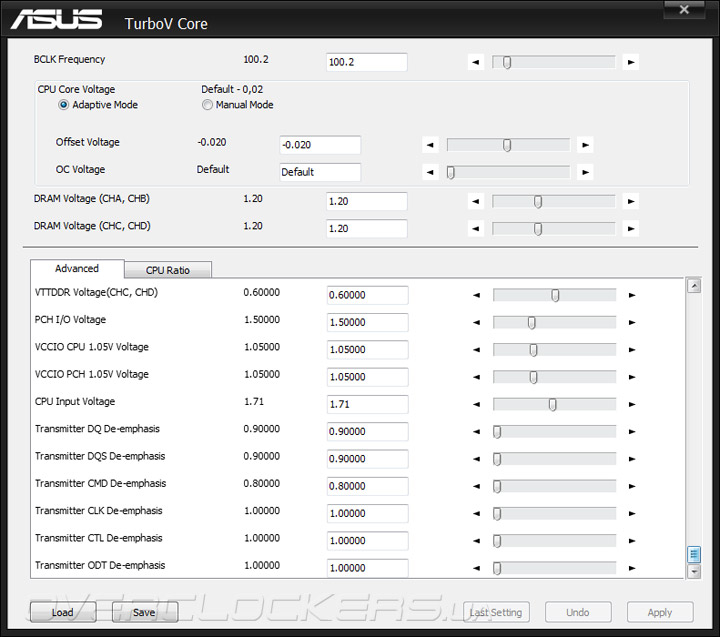Image resolution: width=720 pixels, height=637 pixels.
Task: Increase Transmitter CTL De-emphasis right arrow
Action: (632, 541)
